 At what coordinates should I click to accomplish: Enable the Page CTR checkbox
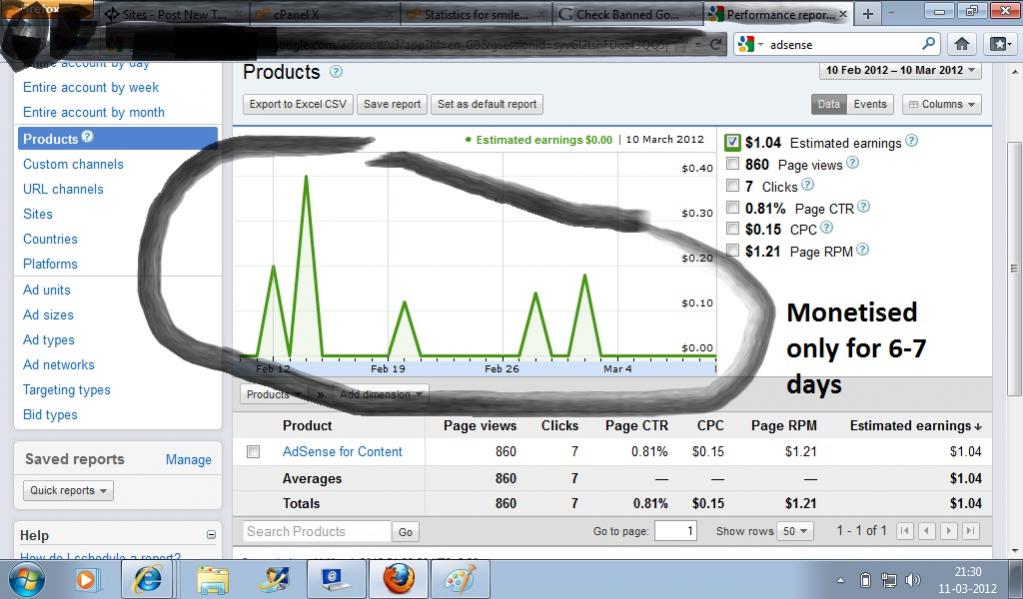click(x=733, y=207)
